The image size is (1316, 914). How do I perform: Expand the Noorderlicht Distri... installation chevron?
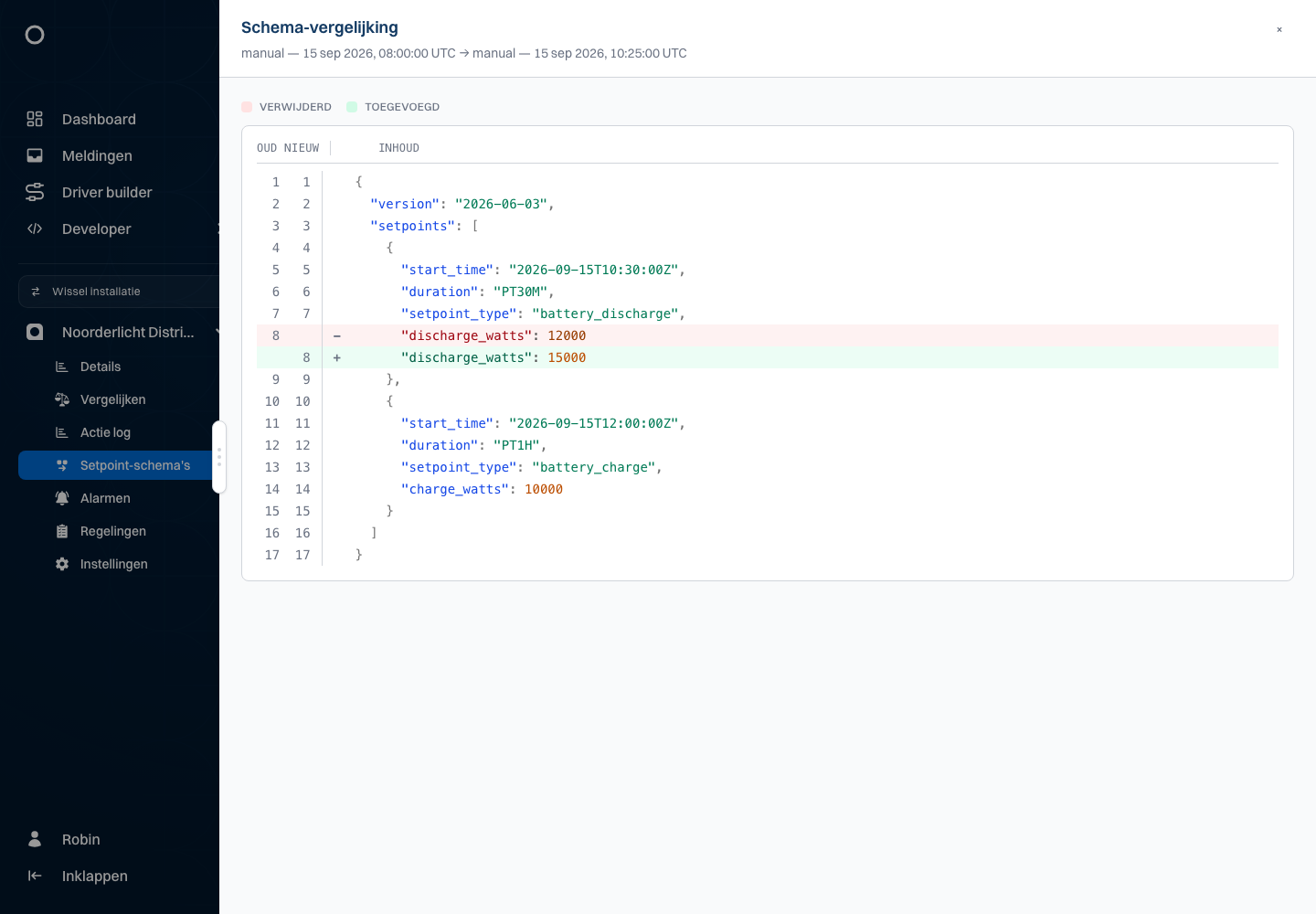pyautogui.click(x=218, y=332)
